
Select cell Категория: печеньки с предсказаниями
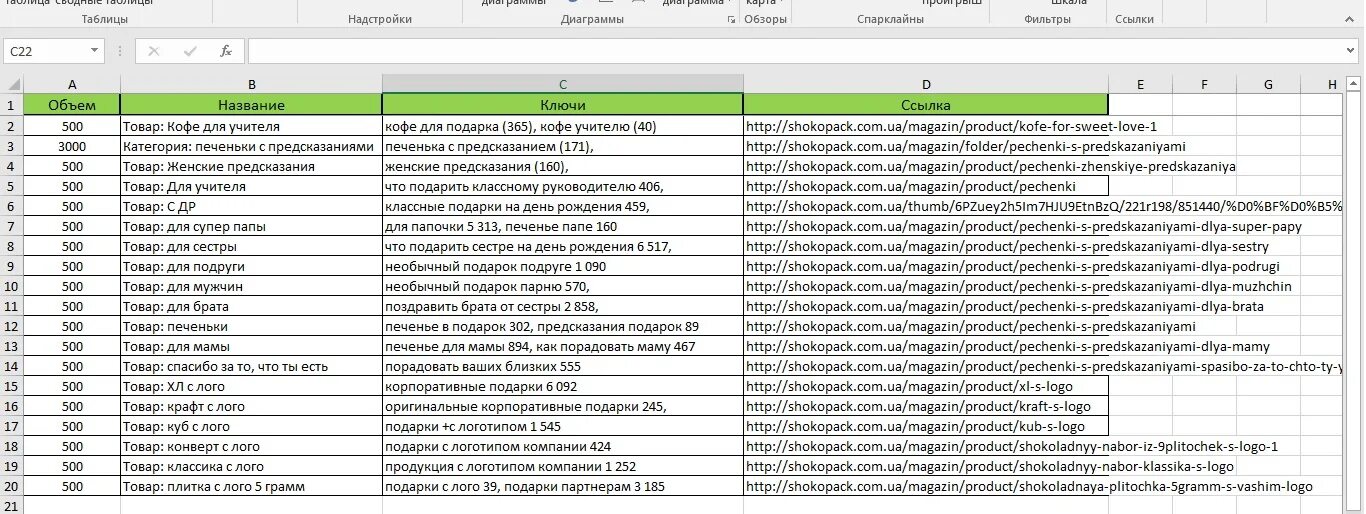coord(252,146)
